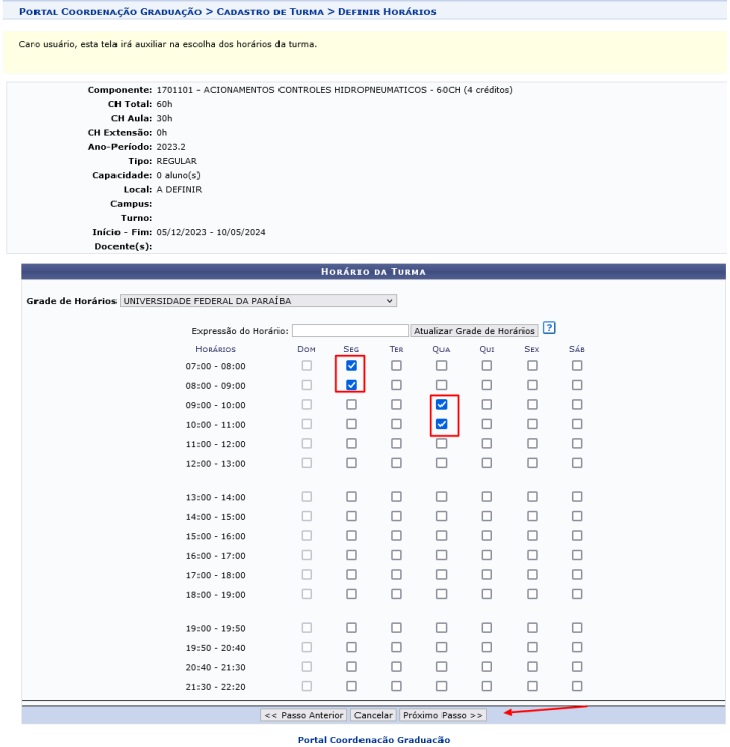This screenshot has width=730, height=747.
Task: Check Ter 07:00 - 08:00 checkbox
Action: 396,365
